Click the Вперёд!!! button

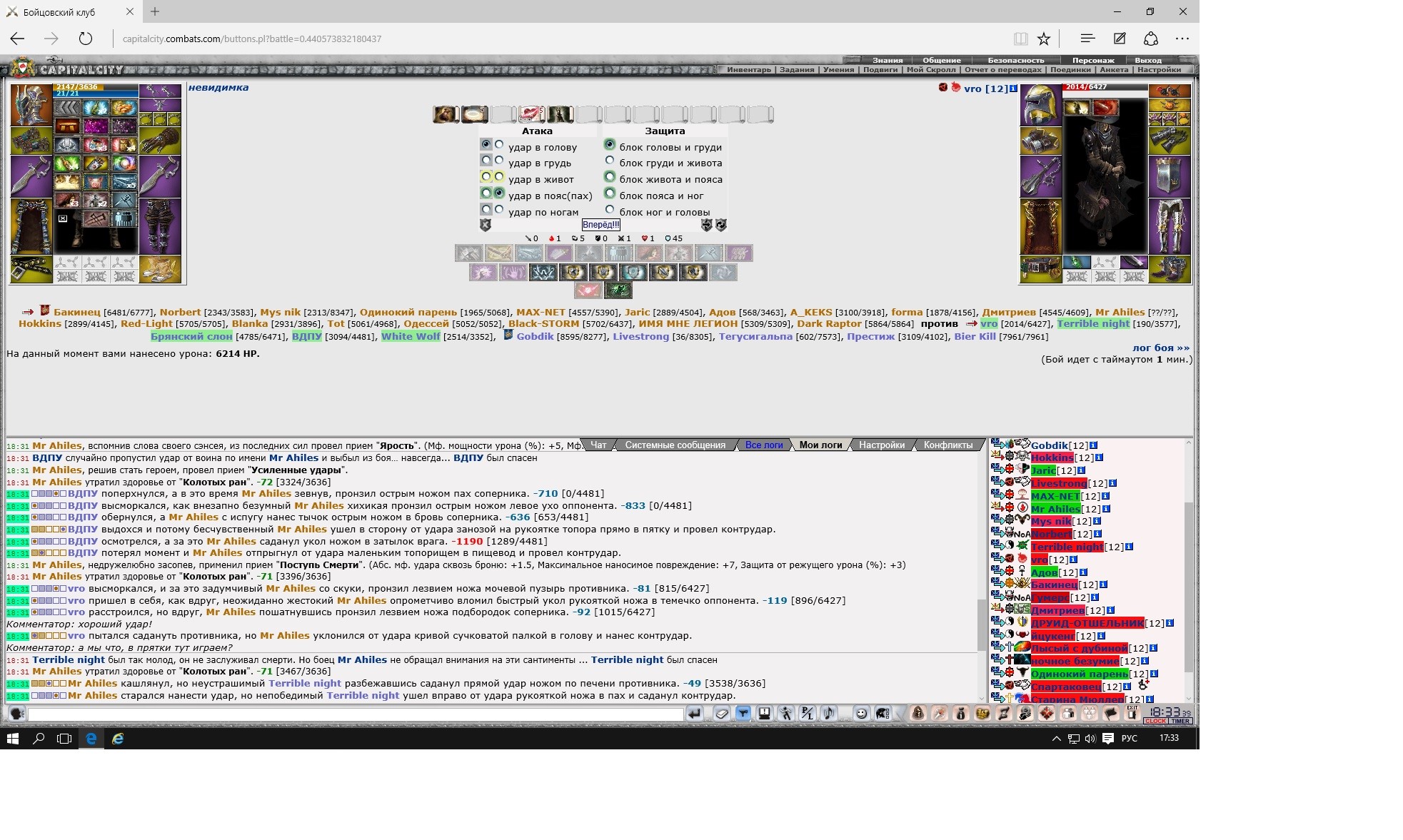click(601, 225)
